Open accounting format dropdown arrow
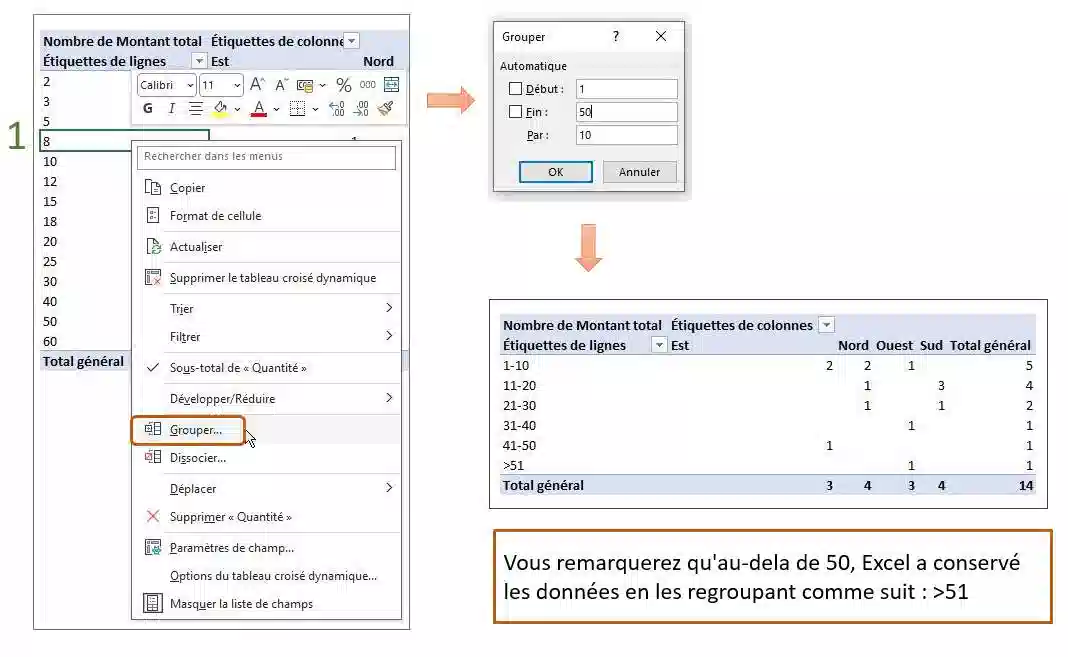Viewport: 1068px width, 657px height. pyautogui.click(x=322, y=86)
